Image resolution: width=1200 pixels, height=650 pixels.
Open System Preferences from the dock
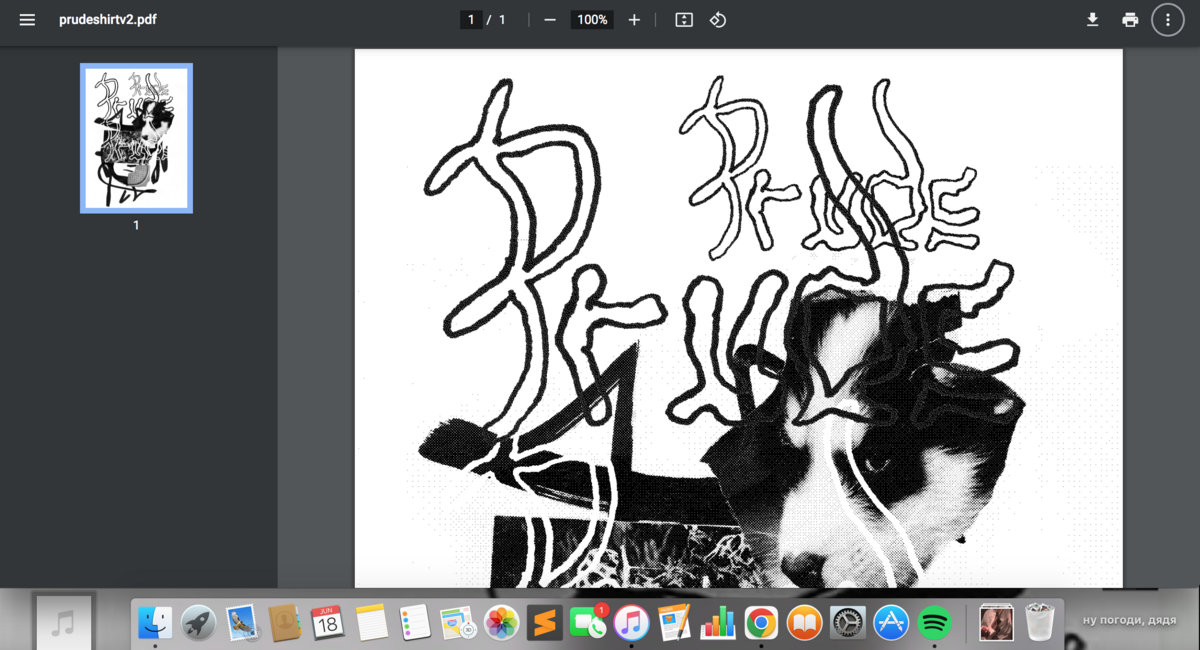(x=847, y=623)
